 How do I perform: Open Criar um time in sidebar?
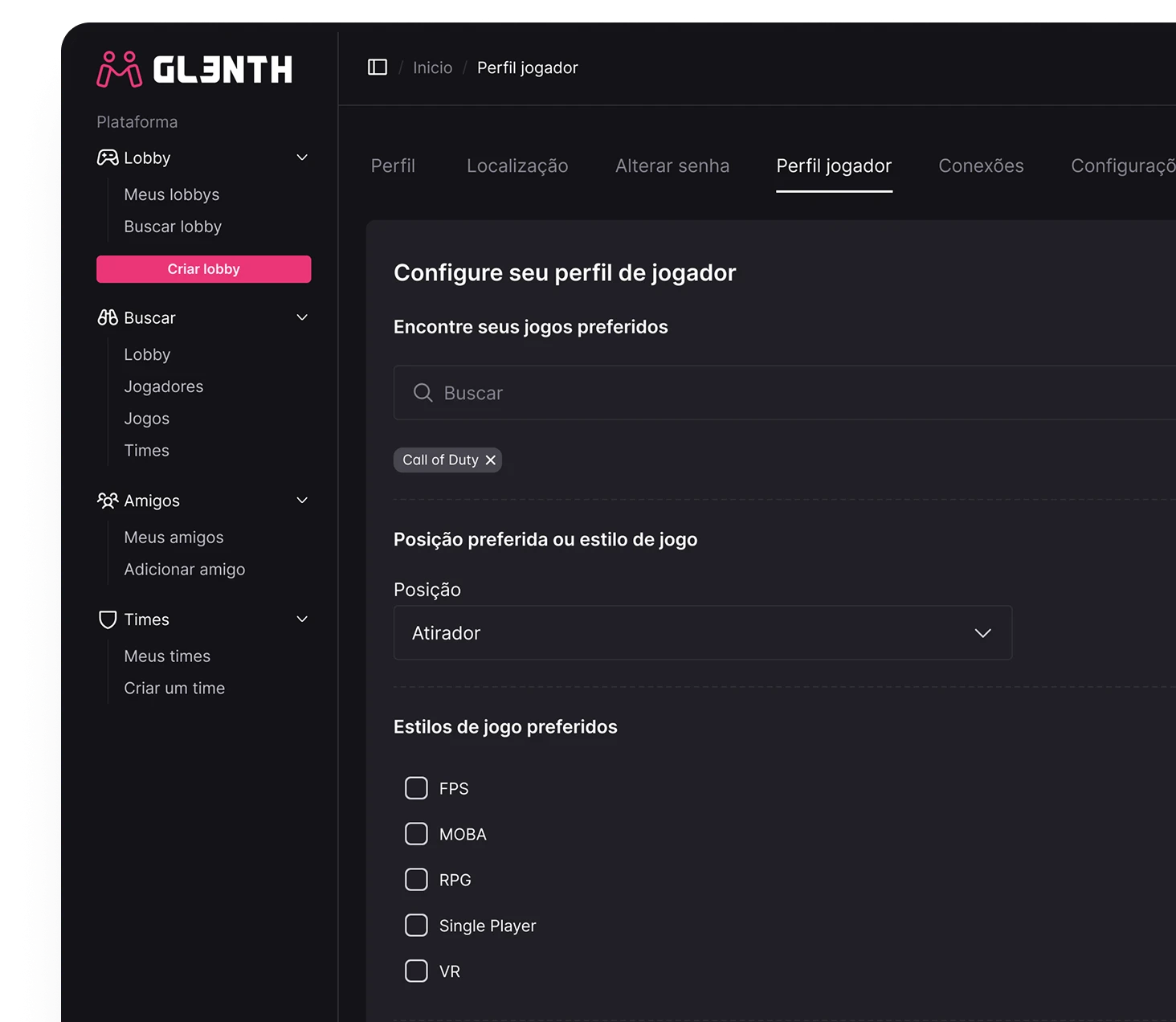[x=174, y=689]
